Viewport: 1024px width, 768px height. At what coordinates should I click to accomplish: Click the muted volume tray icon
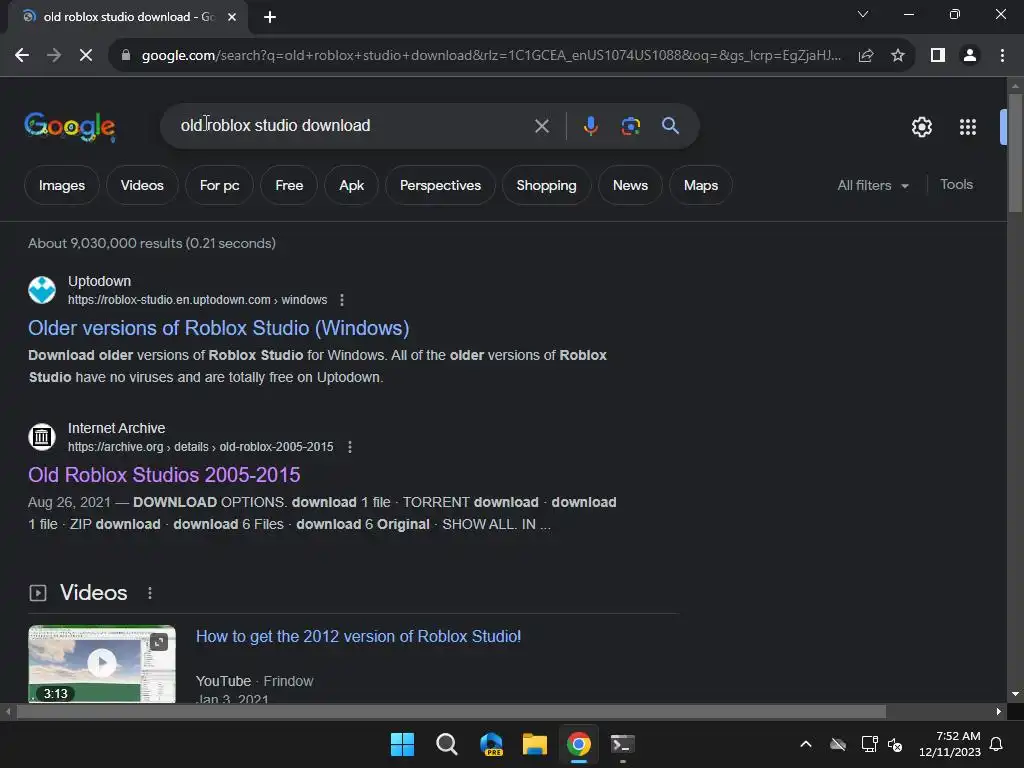point(895,744)
